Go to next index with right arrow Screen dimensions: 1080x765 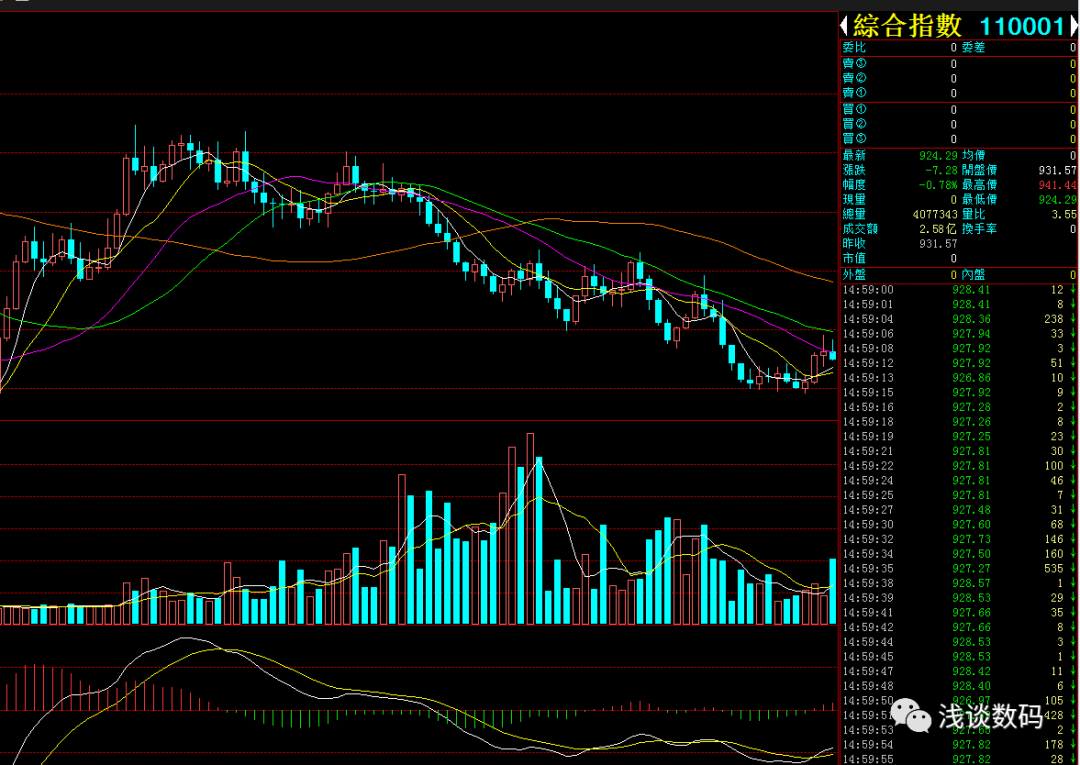(1074, 27)
